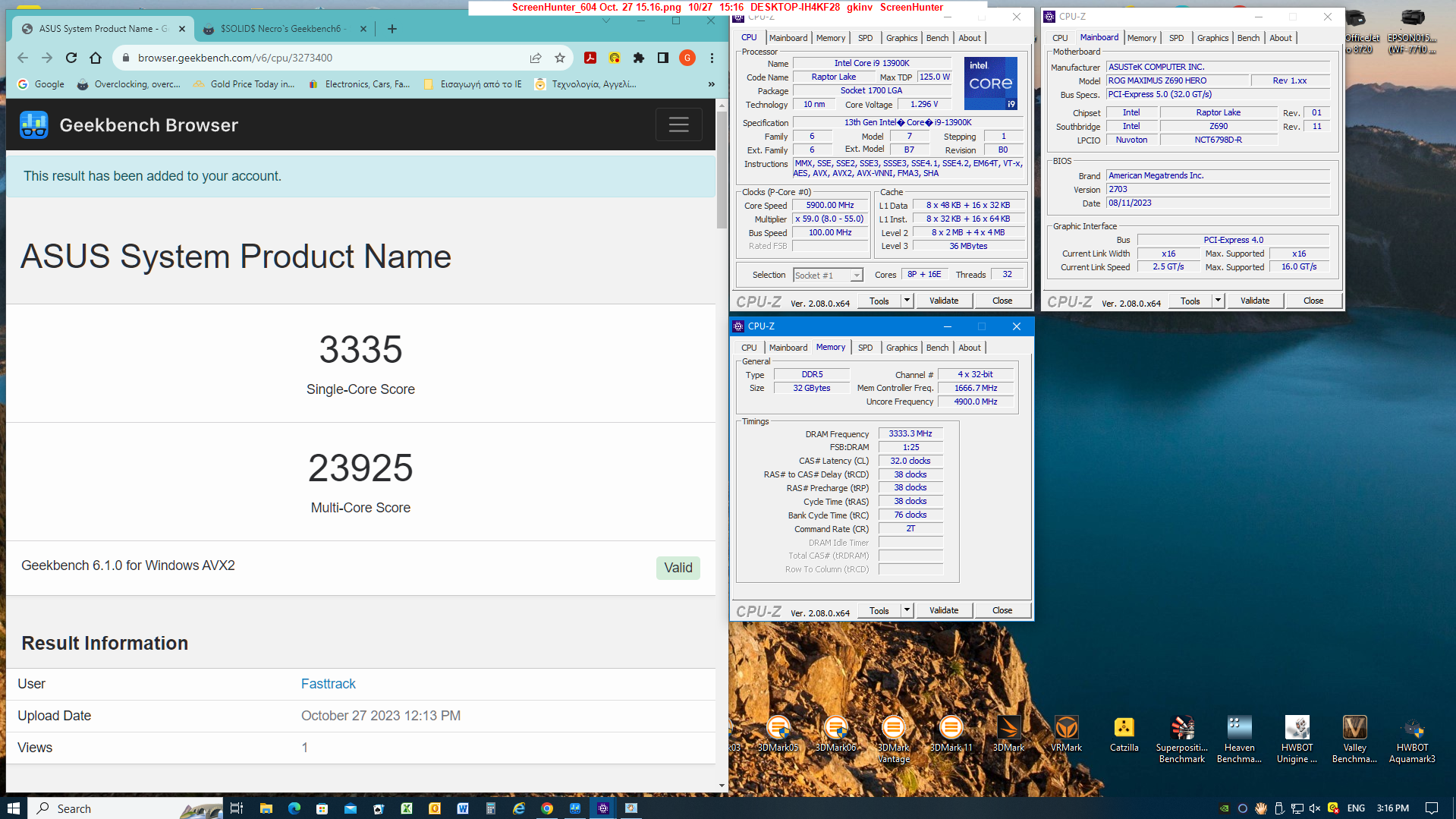The width and height of the screenshot is (1456, 819).
Task: Open Superposition Benchmark desktop shortcut
Action: point(1181,739)
